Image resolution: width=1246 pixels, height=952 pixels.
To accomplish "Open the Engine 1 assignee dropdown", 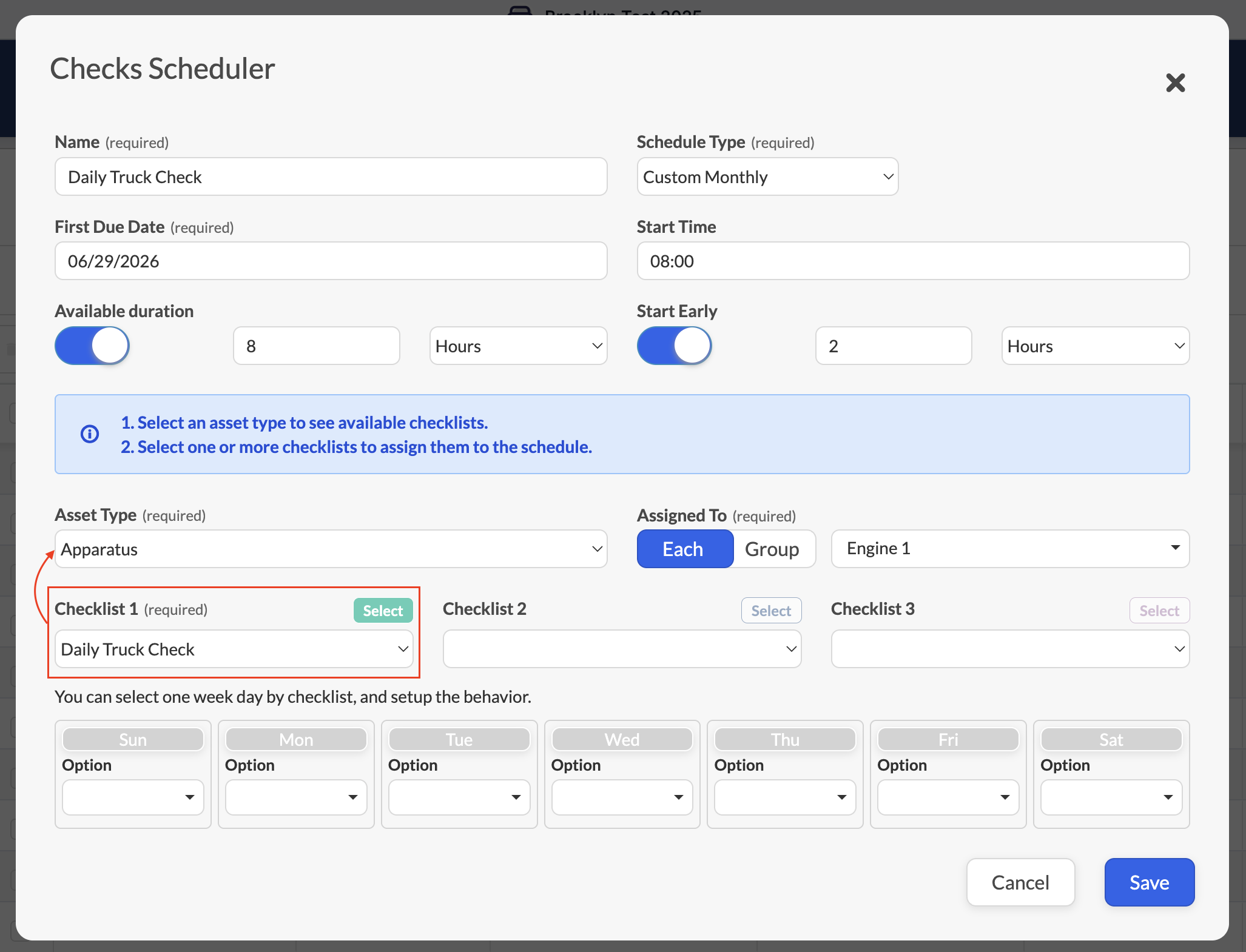I will [1010, 549].
